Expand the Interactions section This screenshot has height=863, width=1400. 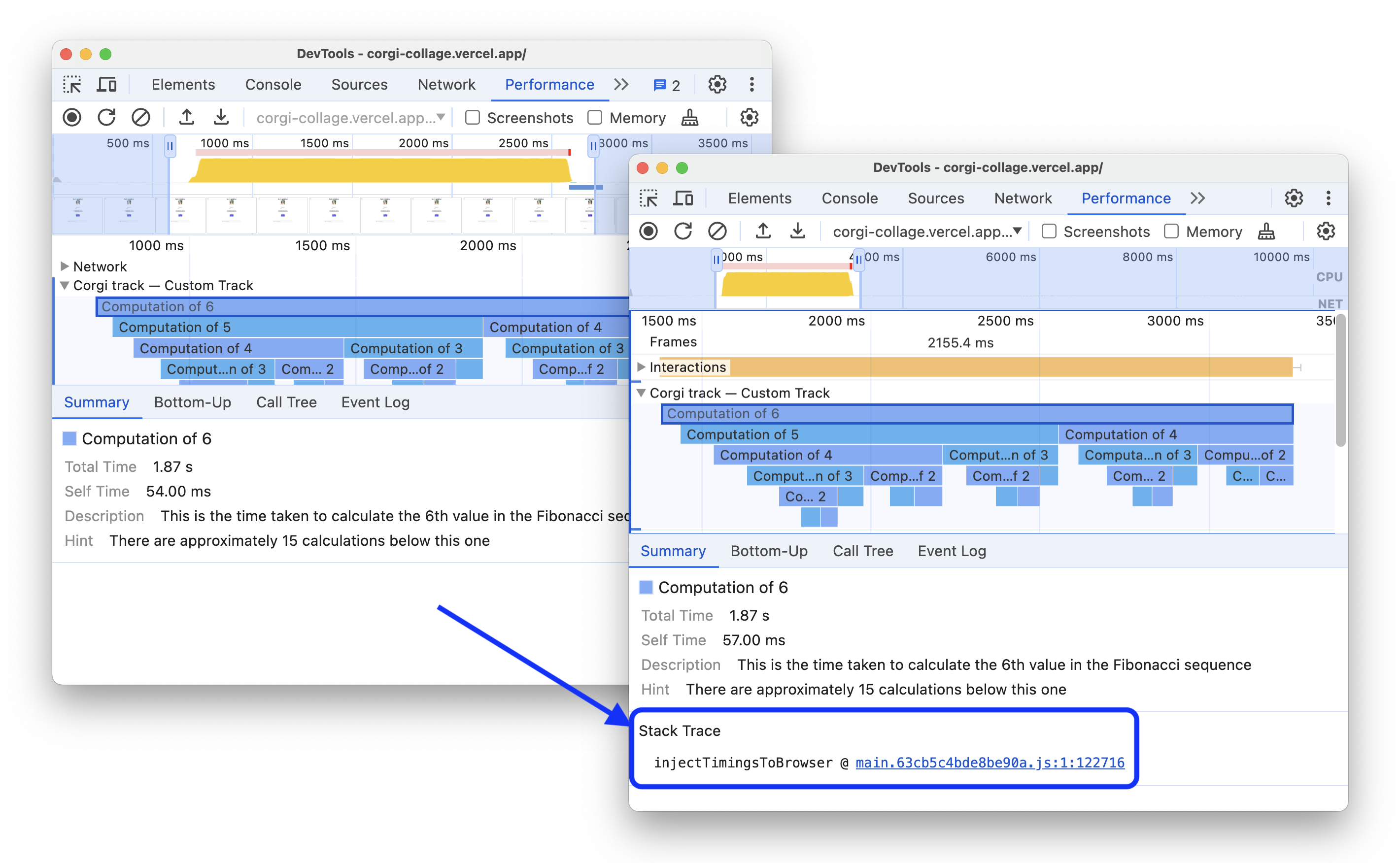(639, 367)
